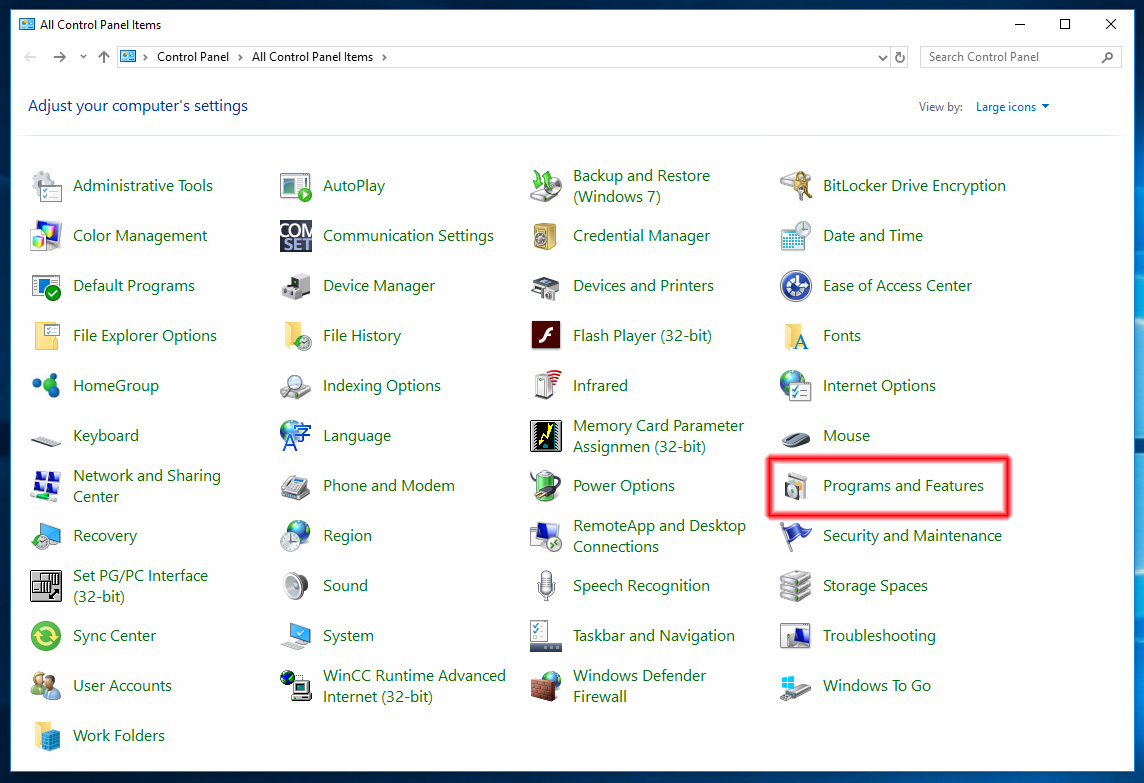Open the Memory Card Parameter Assignment icon
This screenshot has height=783, width=1144.
(546, 436)
